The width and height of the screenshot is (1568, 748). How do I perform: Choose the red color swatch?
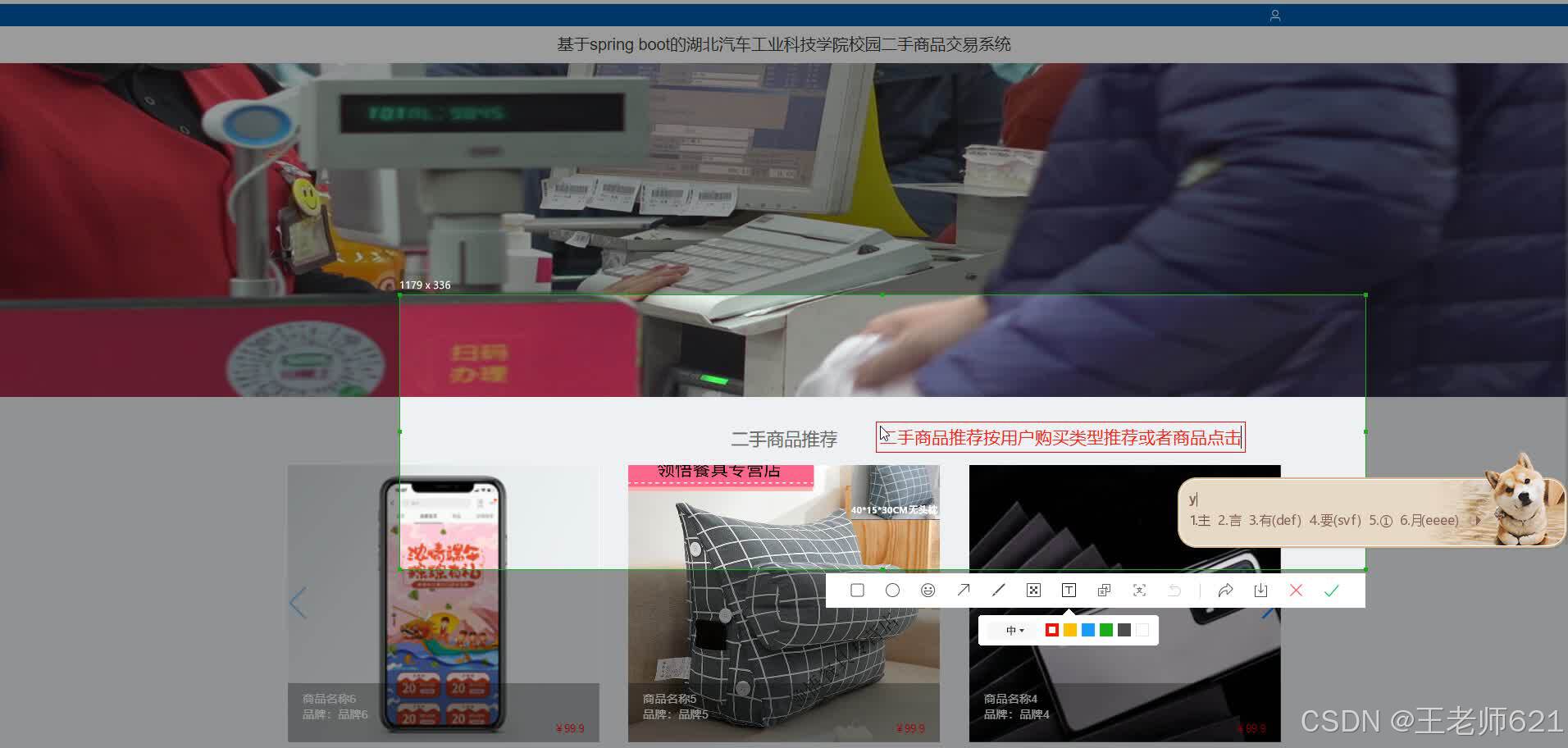1052,630
